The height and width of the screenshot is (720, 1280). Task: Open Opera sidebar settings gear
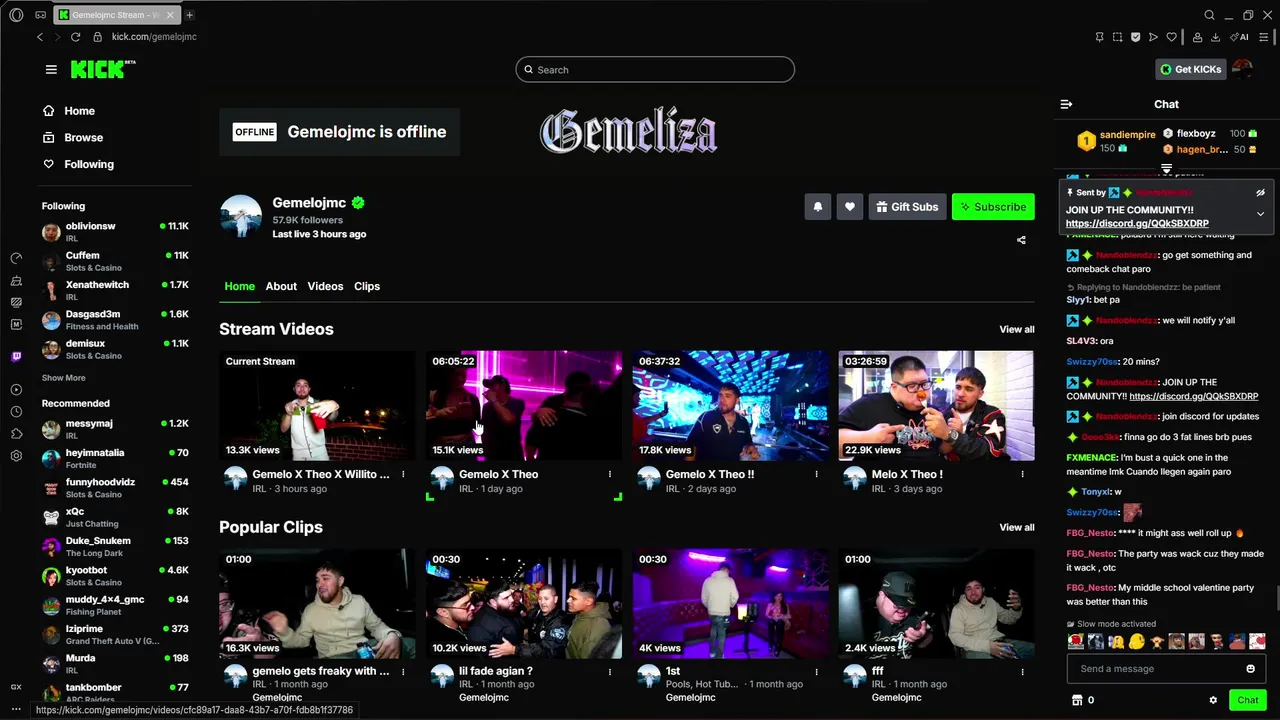(16, 456)
